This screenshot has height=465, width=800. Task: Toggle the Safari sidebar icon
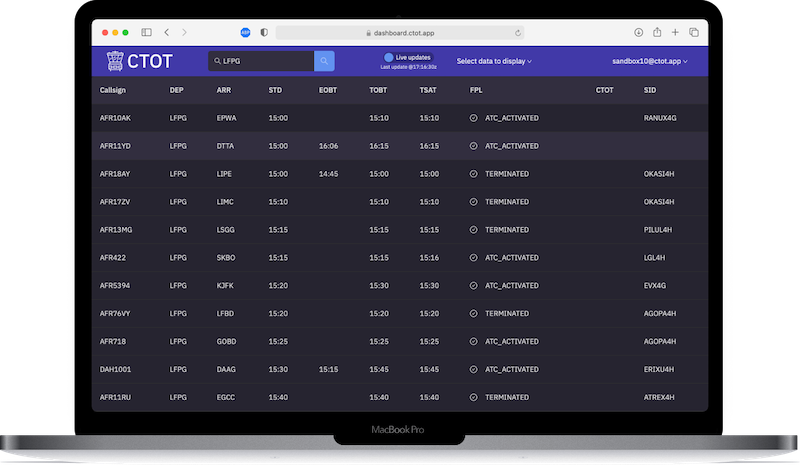pyautogui.click(x=147, y=33)
